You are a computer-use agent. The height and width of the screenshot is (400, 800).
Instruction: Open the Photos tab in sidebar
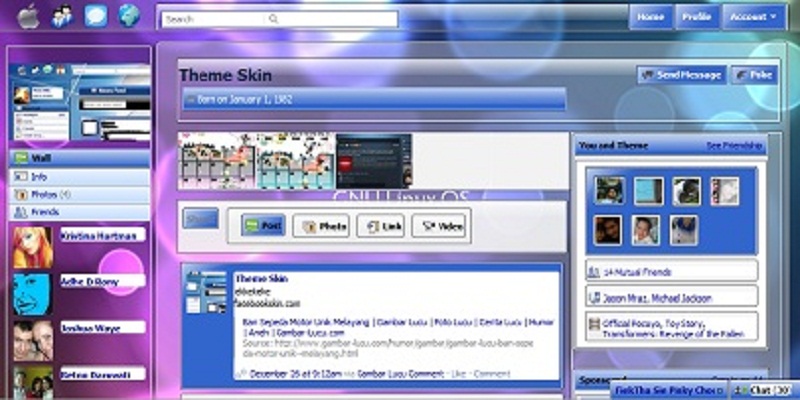(80, 194)
